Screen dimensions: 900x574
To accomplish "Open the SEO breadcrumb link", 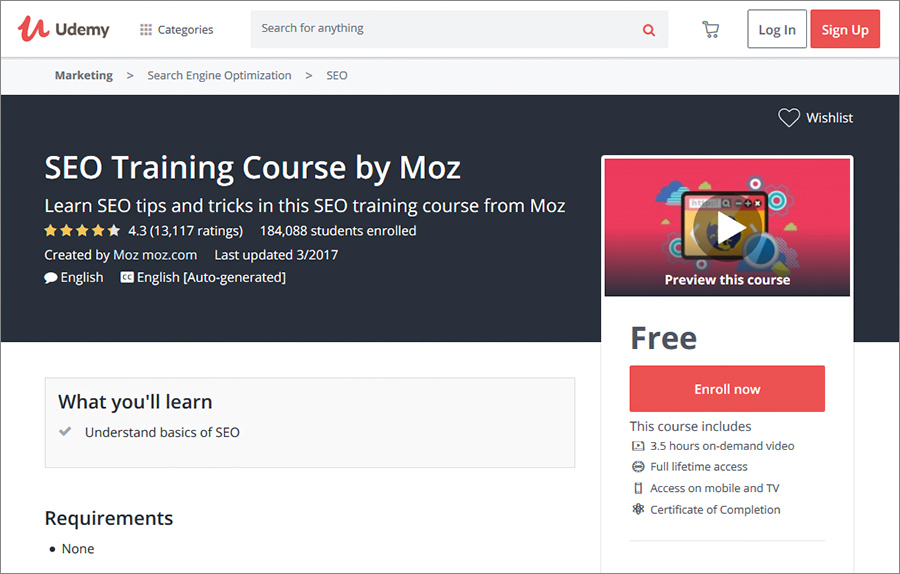I will pos(337,75).
